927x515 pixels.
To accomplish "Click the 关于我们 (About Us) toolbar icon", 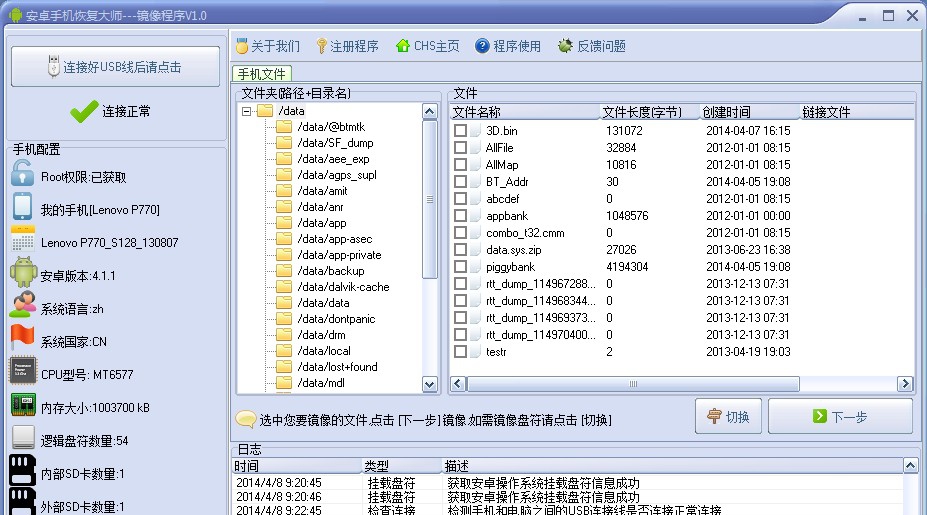I will click(x=241, y=46).
